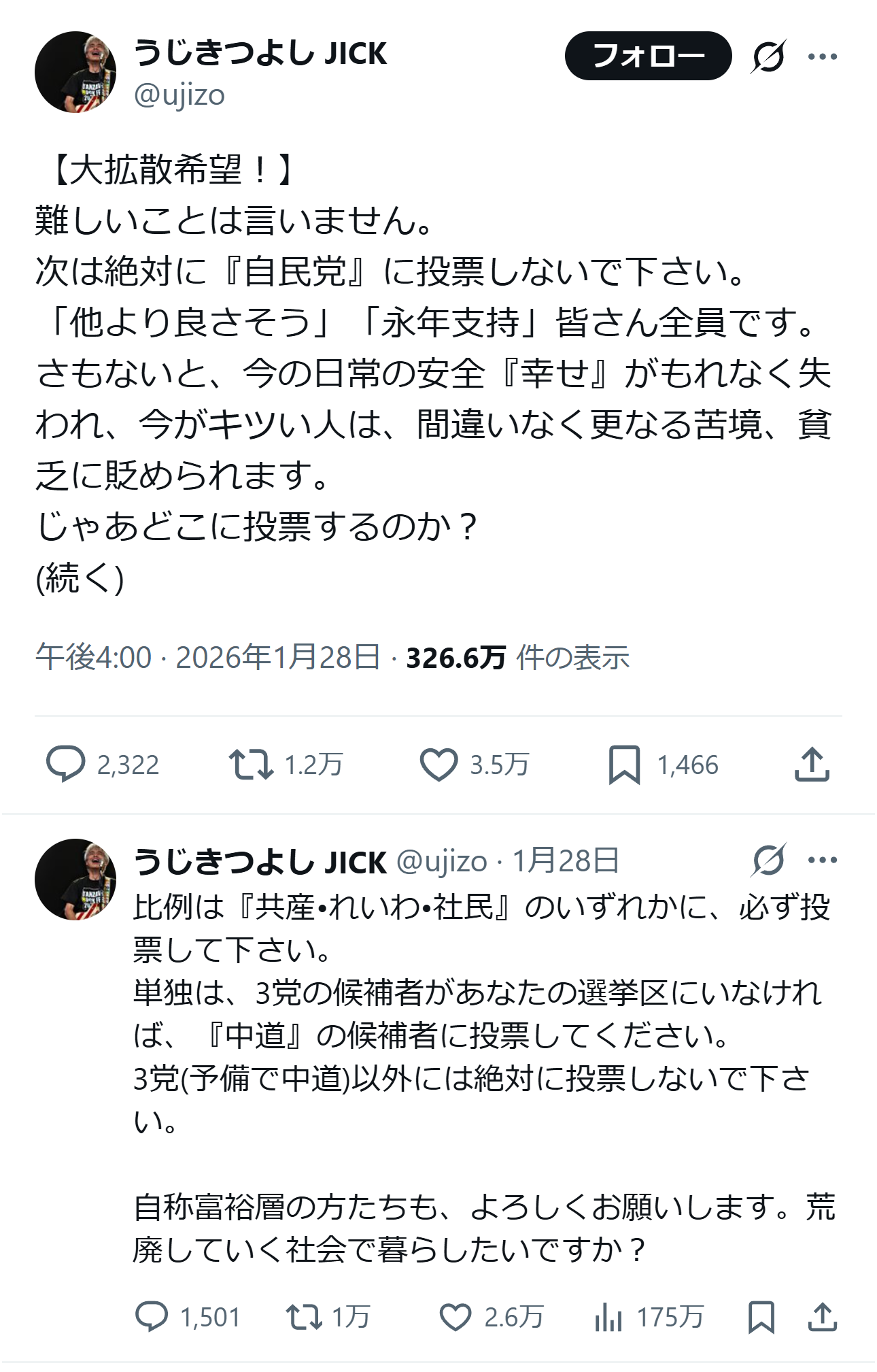Click reply icon with 2,322 replies
This screenshot has width=877, height=1372.
(x=66, y=764)
